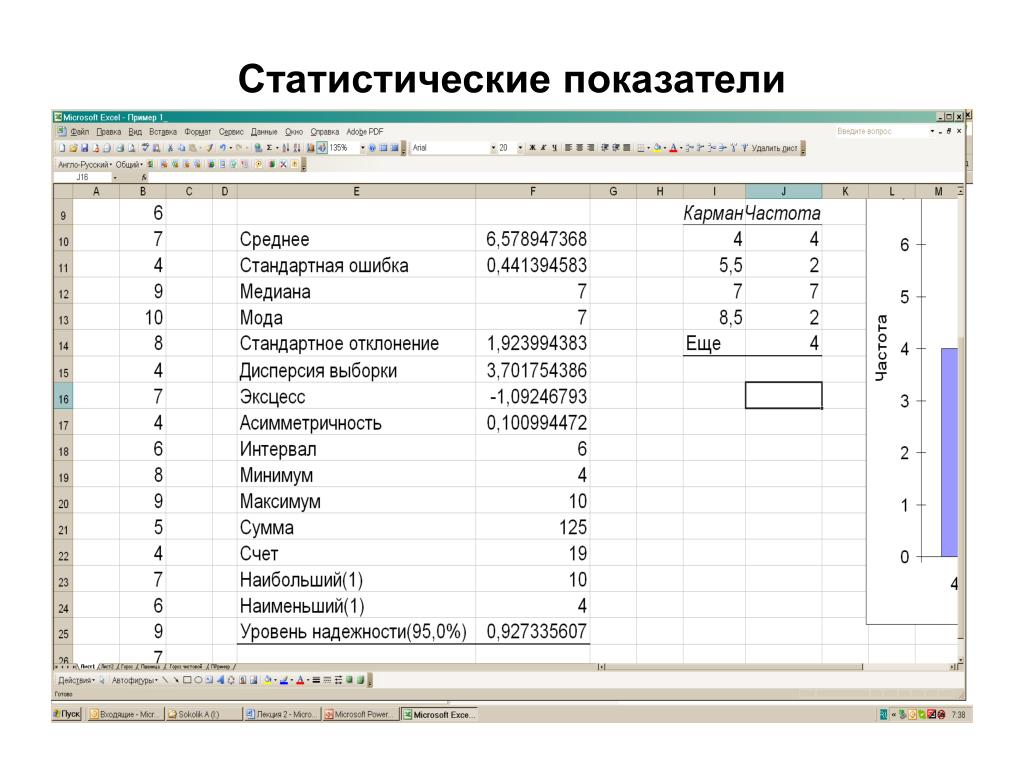Select the Line drawing tool
1024x768 pixels.
click(165, 680)
